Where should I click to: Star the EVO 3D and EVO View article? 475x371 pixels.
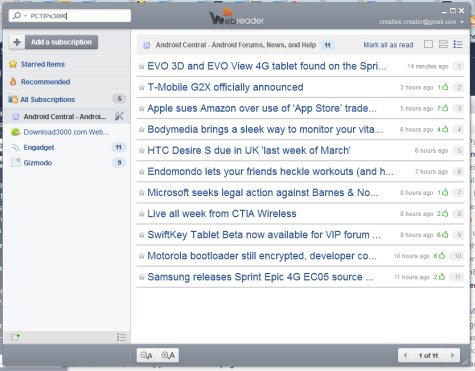pos(142,66)
